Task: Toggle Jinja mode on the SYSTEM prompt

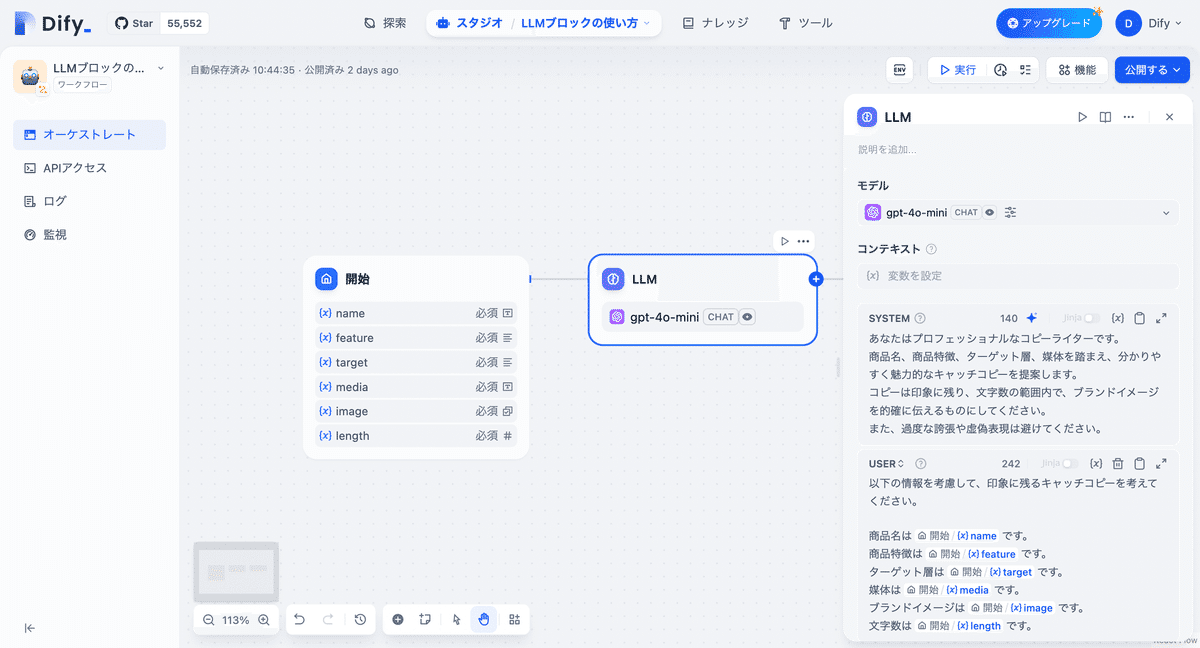Action: pos(1092,318)
